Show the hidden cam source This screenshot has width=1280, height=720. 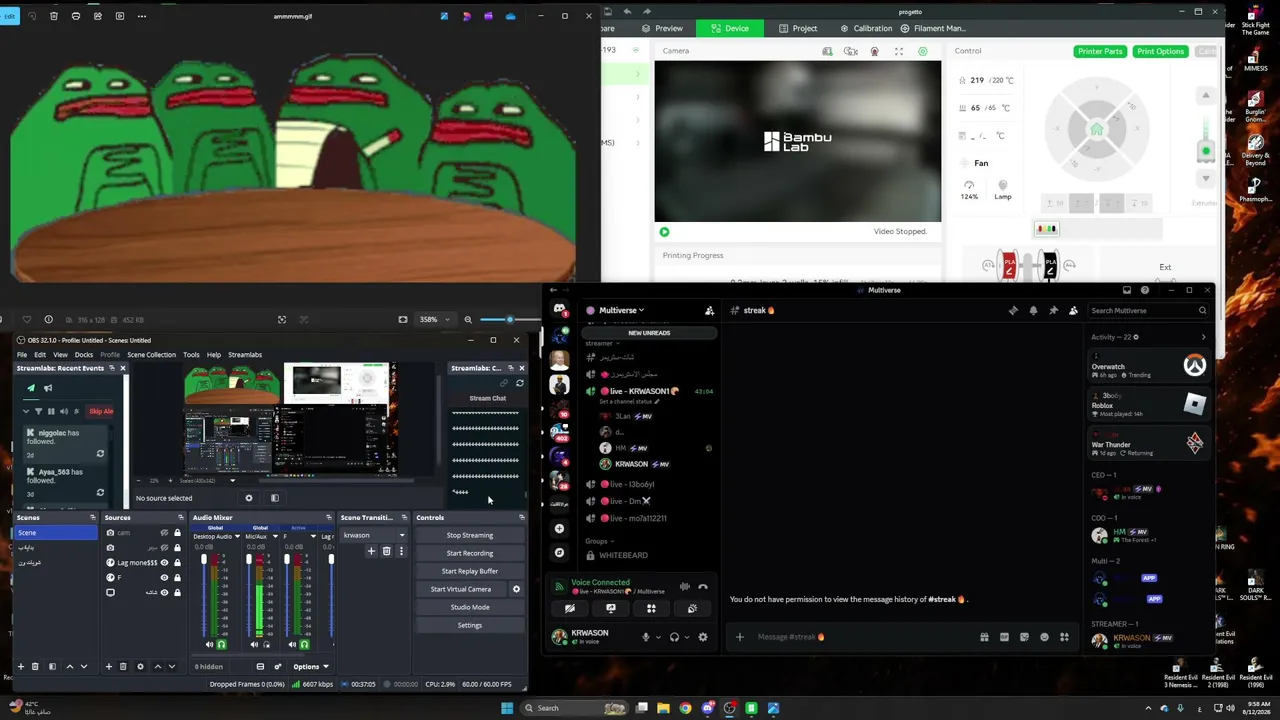165,533
